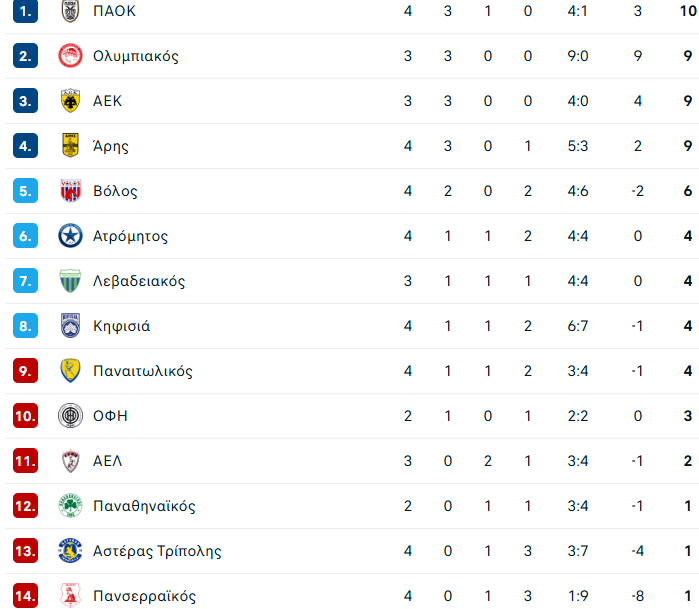Image resolution: width=699 pixels, height=609 pixels.
Task: Click the Λεβαδειακός green striped crest
Action: coord(70,281)
